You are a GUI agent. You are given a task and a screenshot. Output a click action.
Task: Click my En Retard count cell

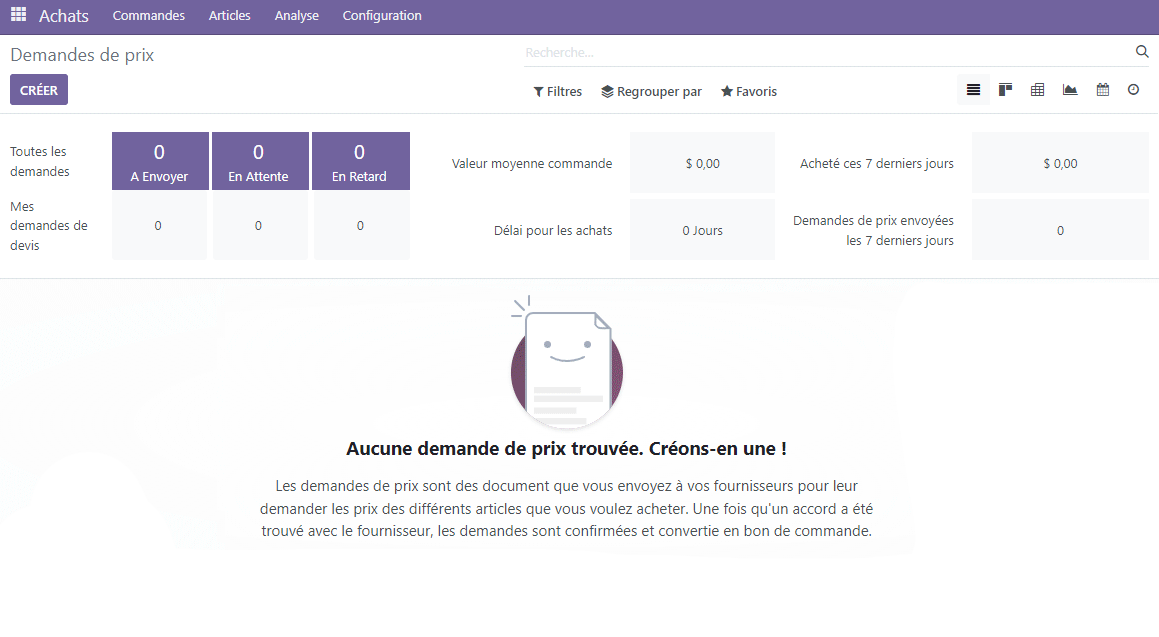pos(361,225)
